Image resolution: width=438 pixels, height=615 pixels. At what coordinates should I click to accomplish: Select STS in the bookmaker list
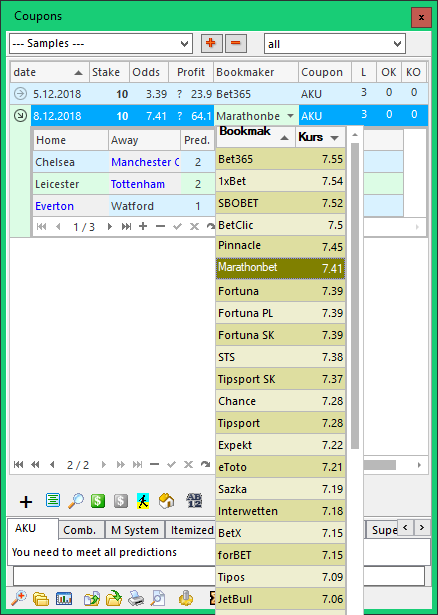(280, 357)
